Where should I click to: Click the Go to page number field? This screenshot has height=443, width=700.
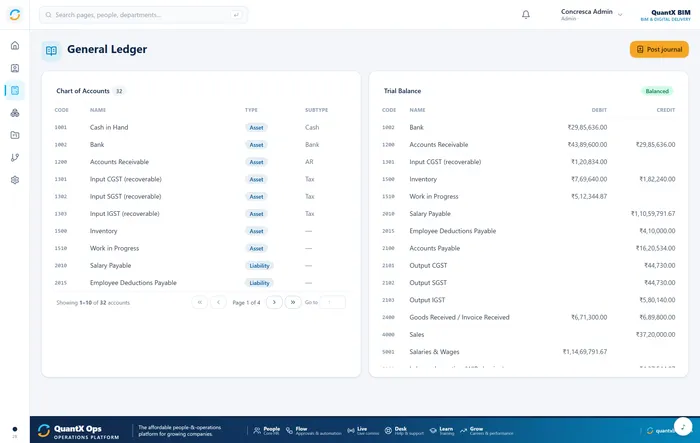[333, 302]
